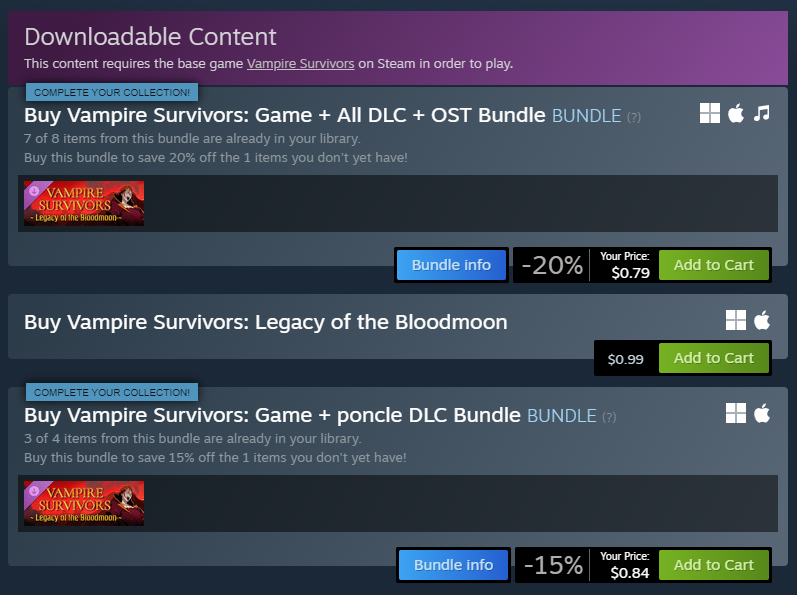
Task: Add the $0.79 bundle to cart
Action: tap(714, 265)
